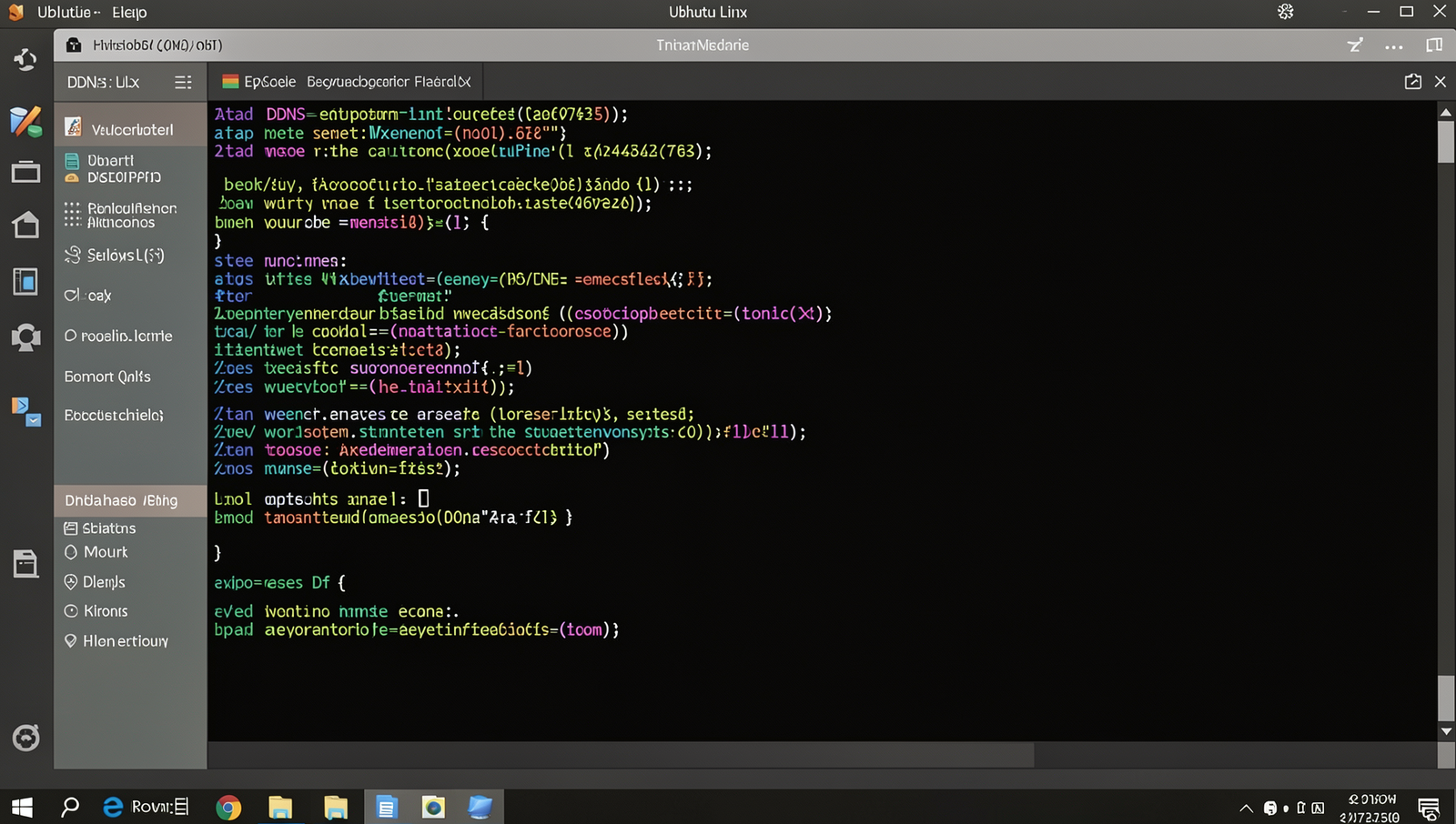Toggle the hamburger menu next to DDNS: Lllx

pos(183,83)
